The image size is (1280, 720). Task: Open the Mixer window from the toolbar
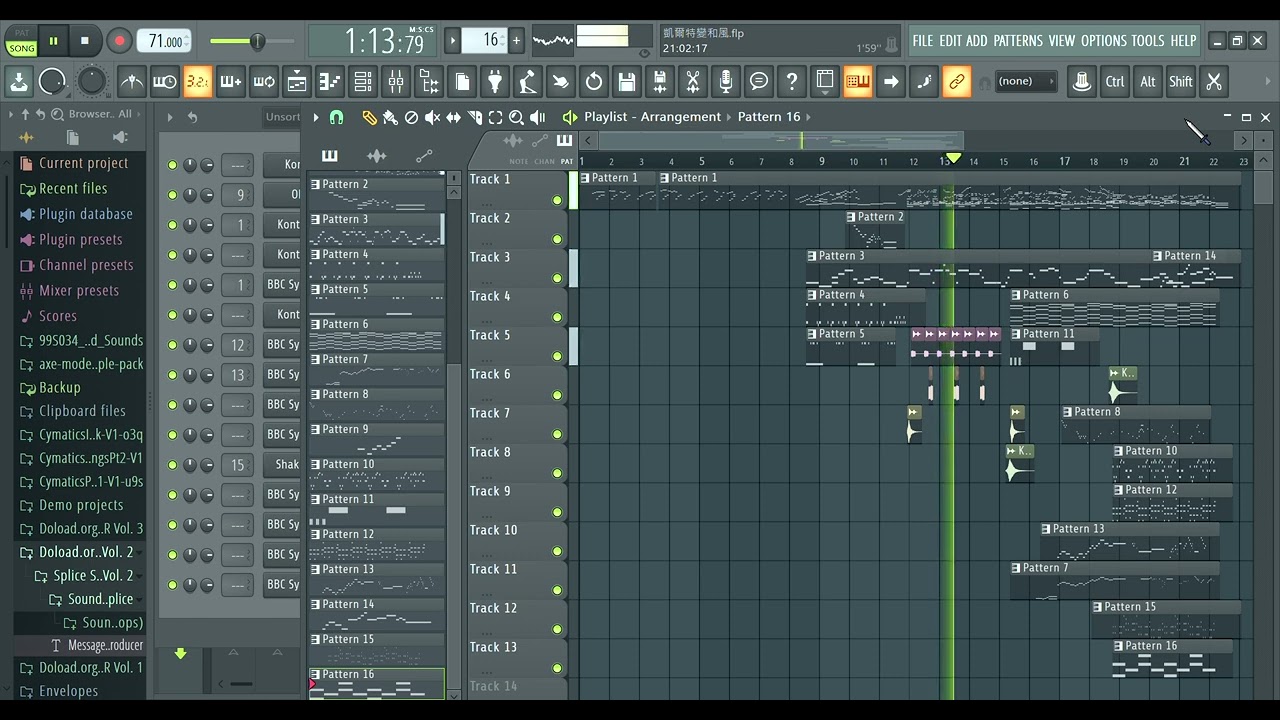click(396, 81)
